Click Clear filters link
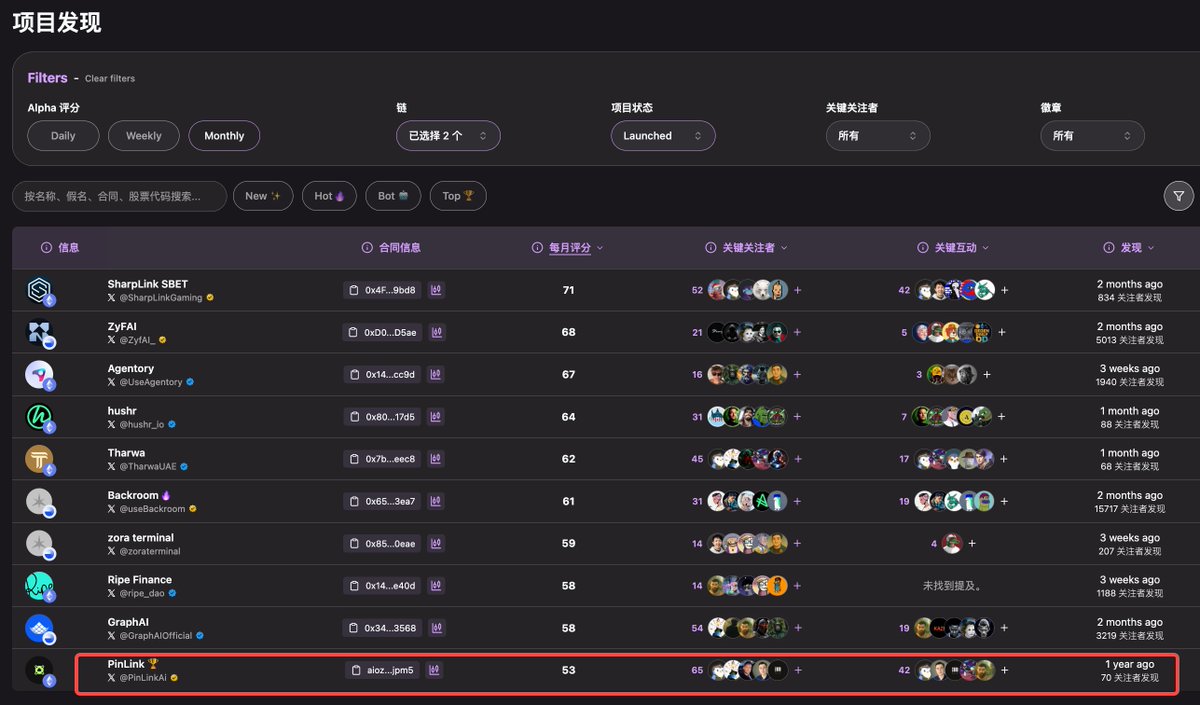Screen dimensions: 1200x705 point(110,79)
